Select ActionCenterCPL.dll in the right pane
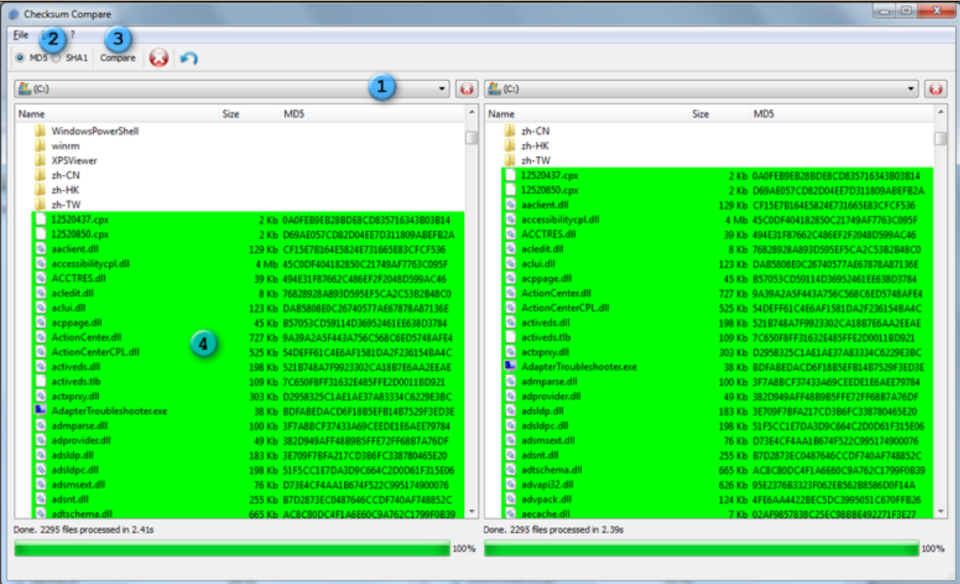 pos(565,308)
